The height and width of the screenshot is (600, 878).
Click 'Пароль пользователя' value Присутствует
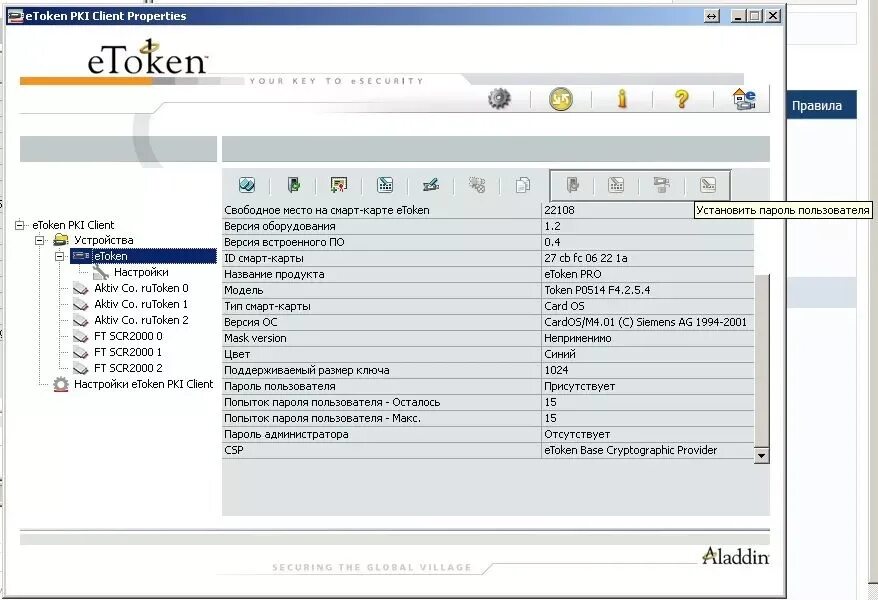(x=580, y=387)
